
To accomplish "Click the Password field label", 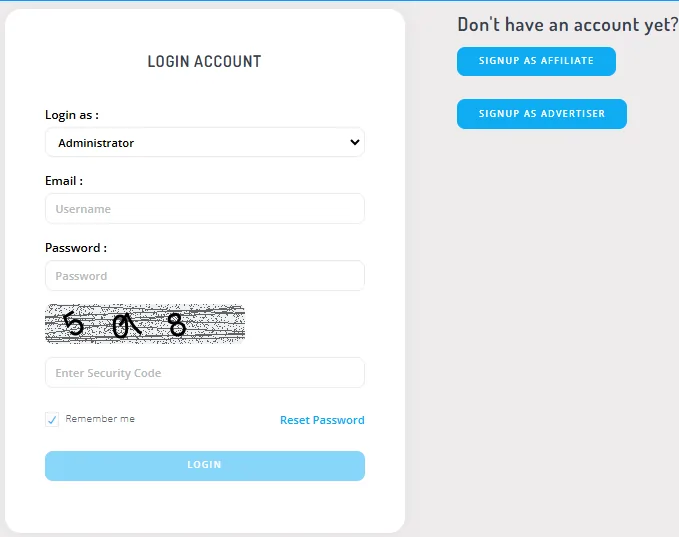I will (x=76, y=248).
